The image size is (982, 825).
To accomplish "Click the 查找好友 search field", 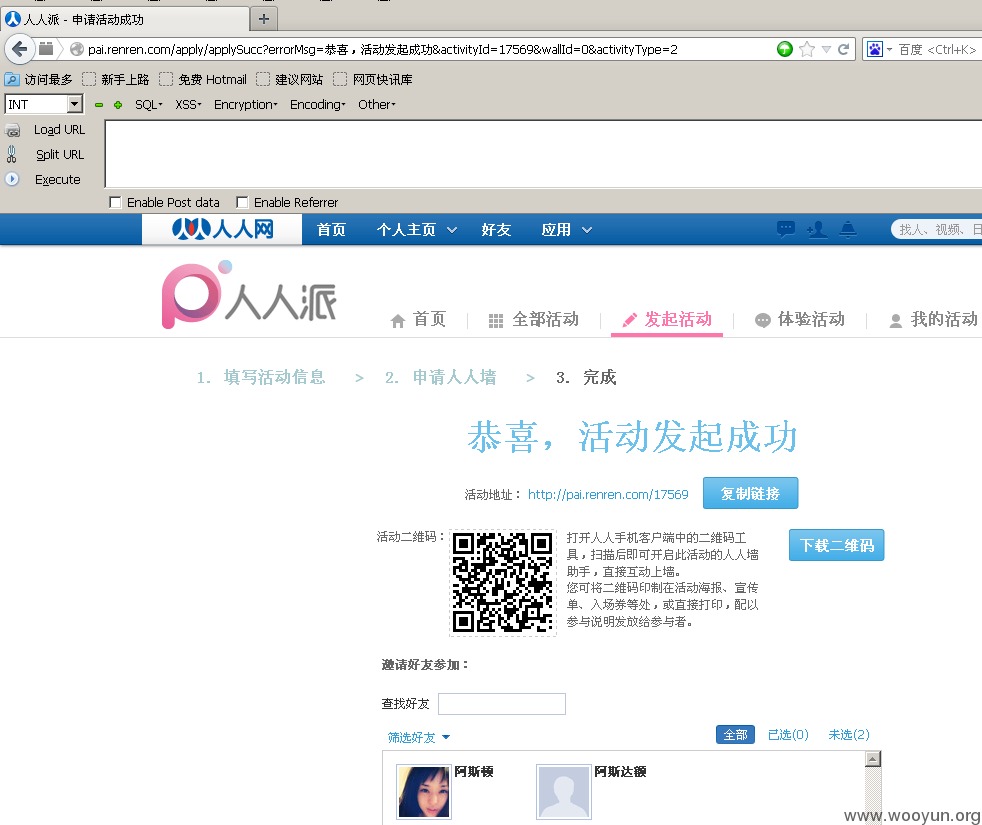I will pyautogui.click(x=502, y=703).
